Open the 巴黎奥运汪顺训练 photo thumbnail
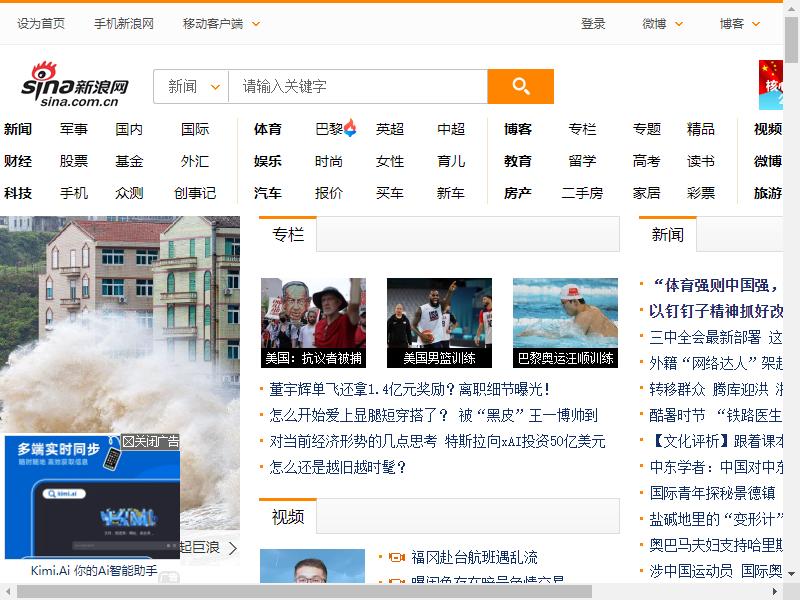Image resolution: width=800 pixels, height=600 pixels. coord(565,322)
